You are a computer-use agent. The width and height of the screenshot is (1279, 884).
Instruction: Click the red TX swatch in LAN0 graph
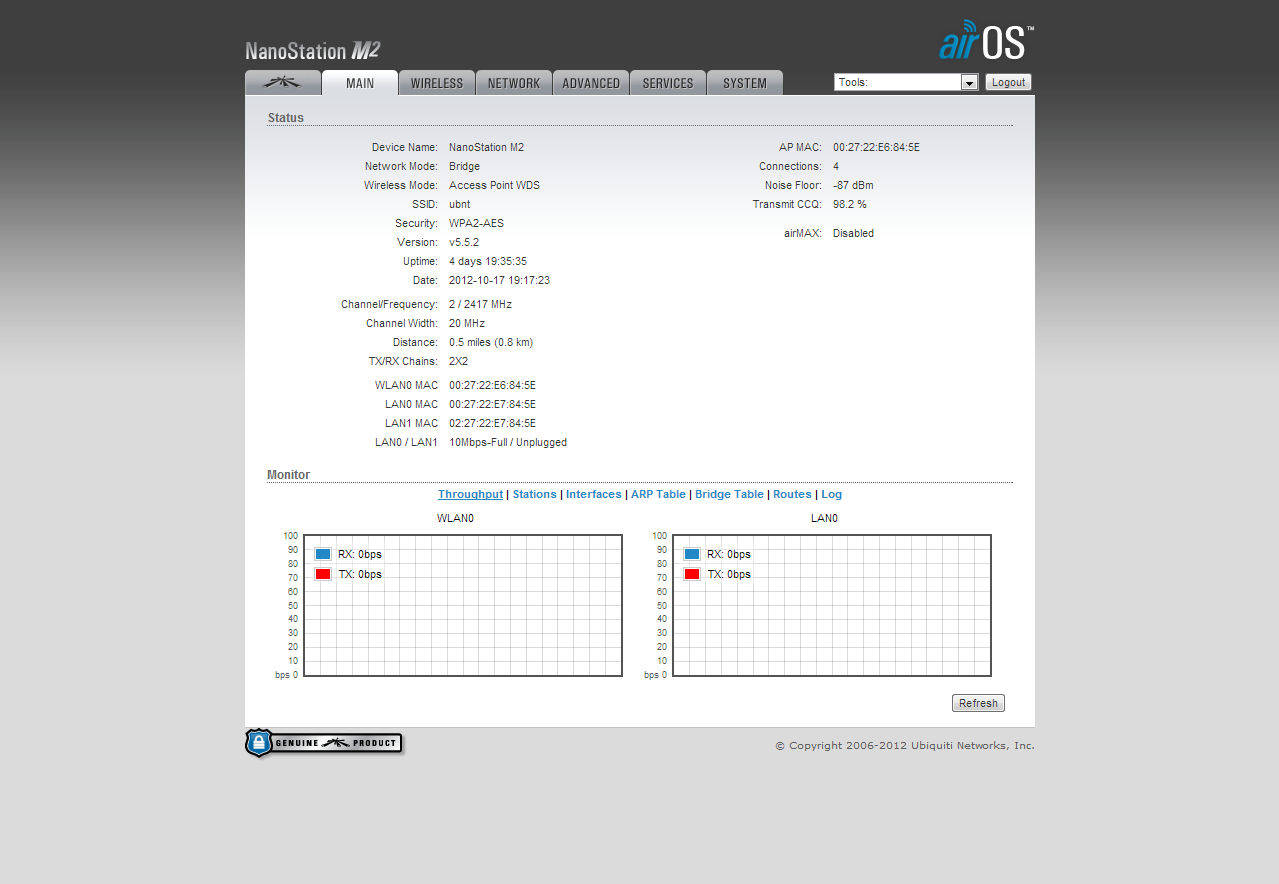coord(692,574)
